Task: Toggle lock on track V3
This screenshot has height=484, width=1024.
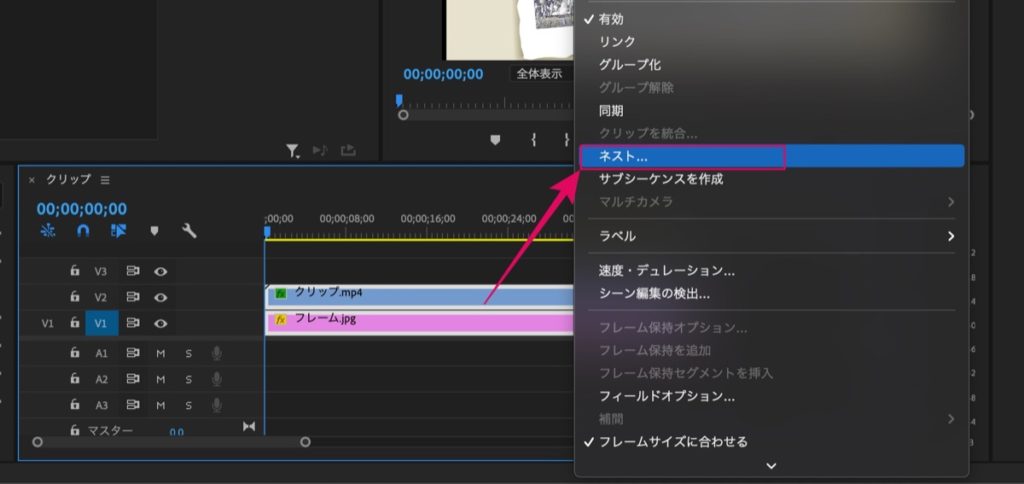Action: [x=75, y=270]
